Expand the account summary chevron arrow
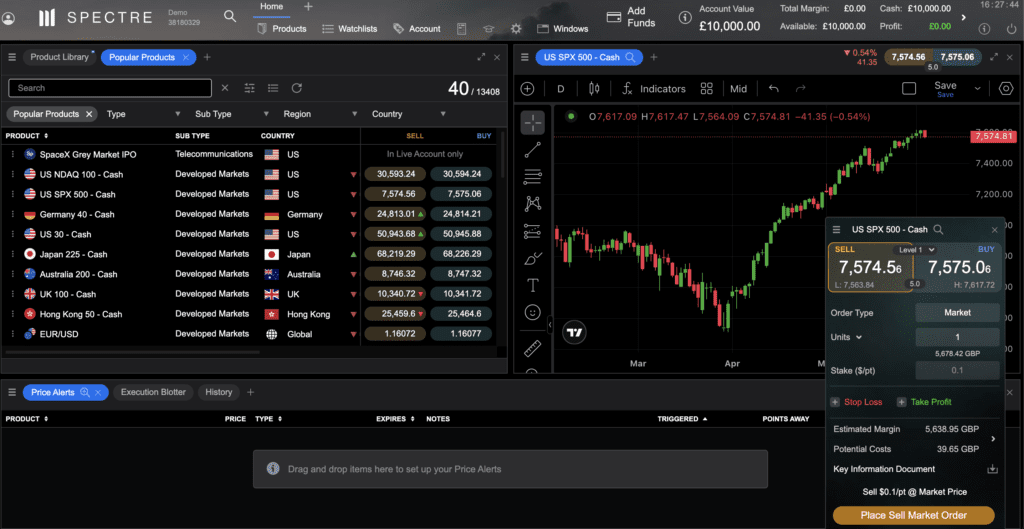This screenshot has width=1024, height=529. tap(964, 18)
